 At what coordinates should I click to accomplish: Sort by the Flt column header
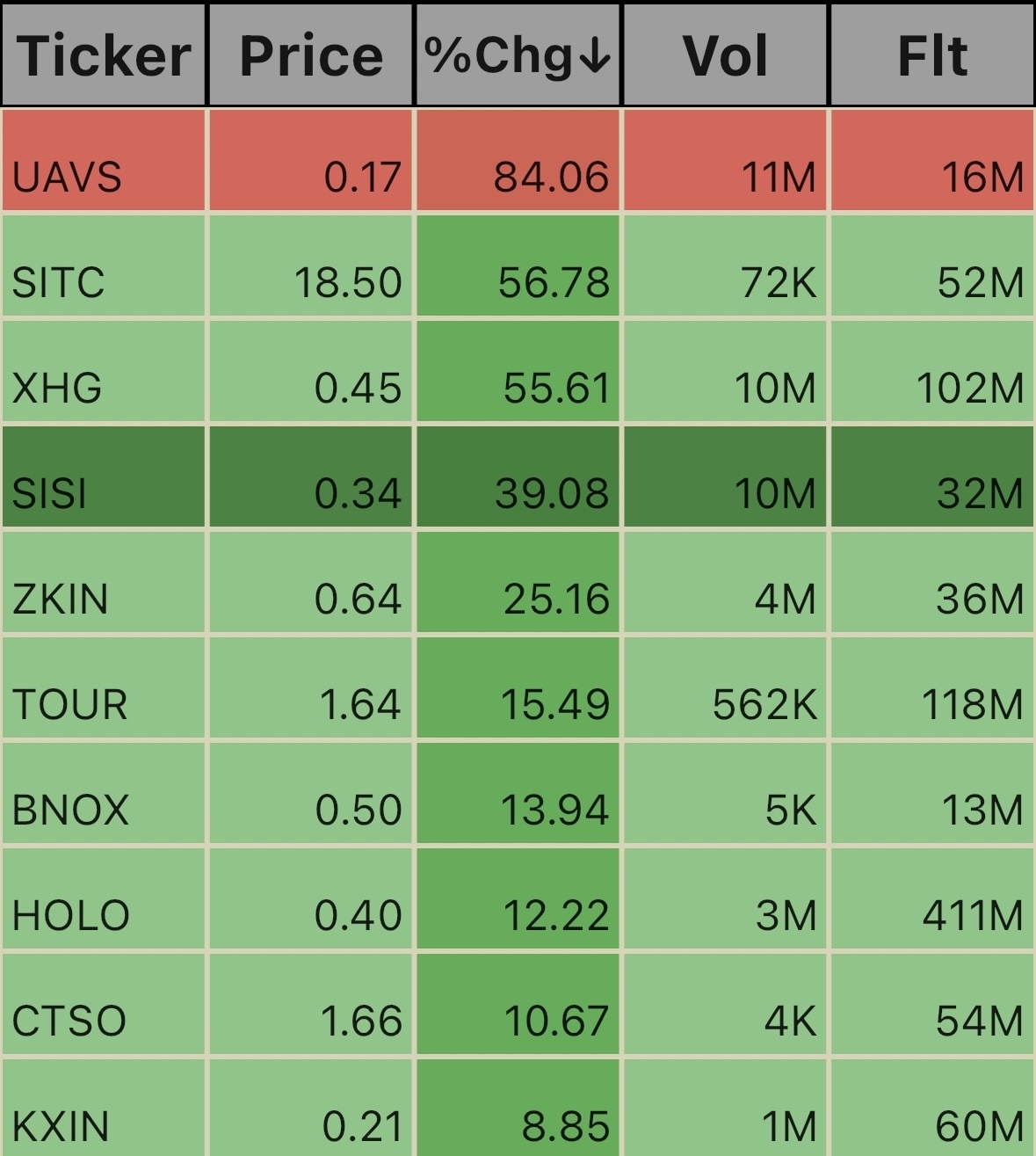pos(931,55)
